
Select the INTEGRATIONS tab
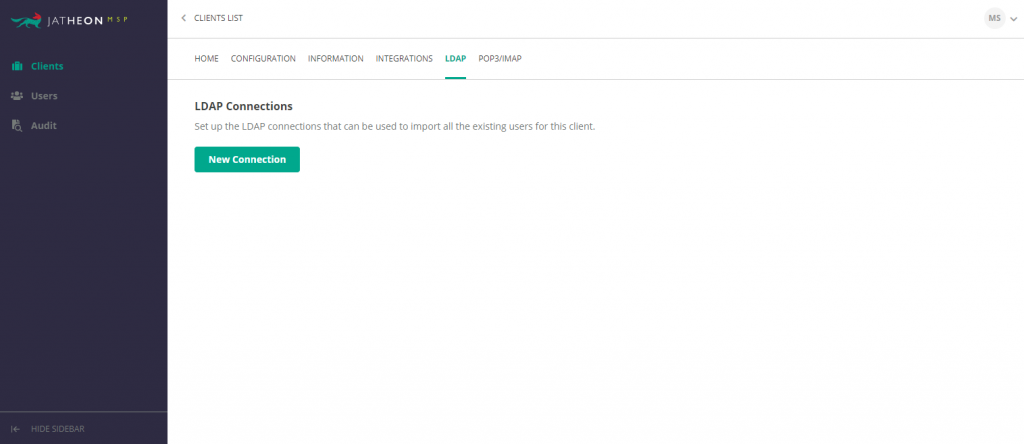404,59
